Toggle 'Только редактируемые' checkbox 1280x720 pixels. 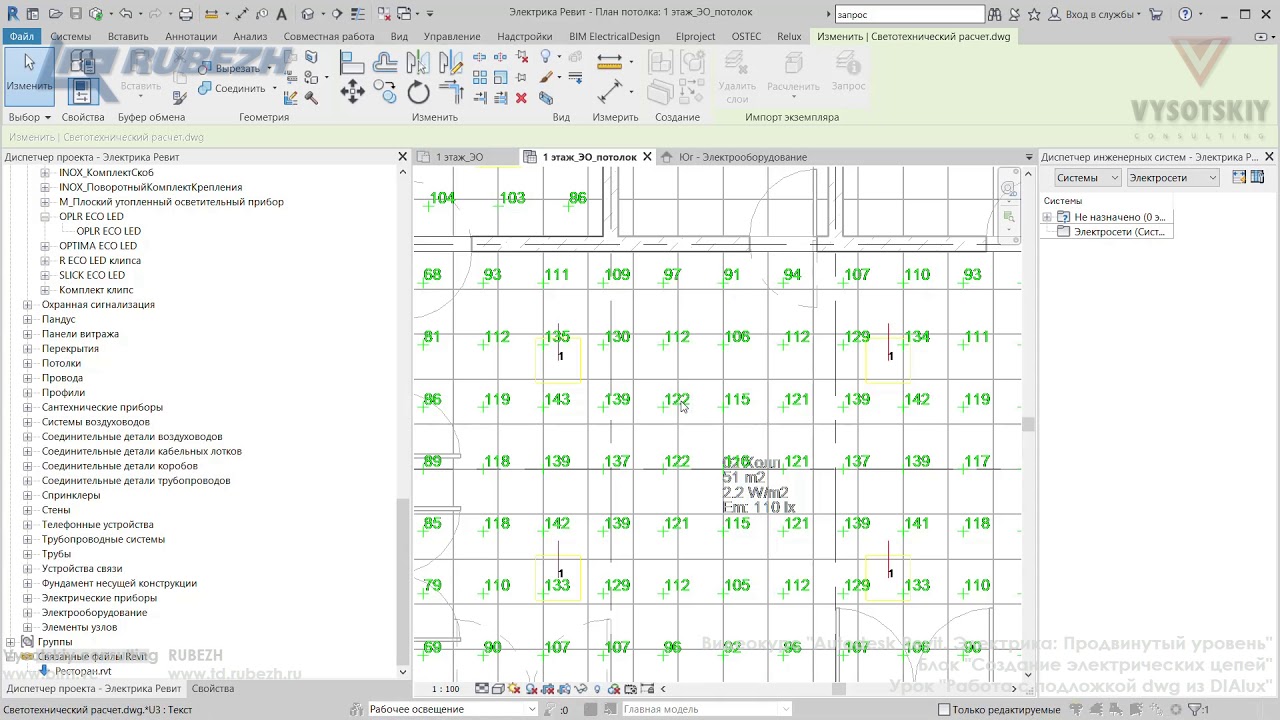click(944, 710)
